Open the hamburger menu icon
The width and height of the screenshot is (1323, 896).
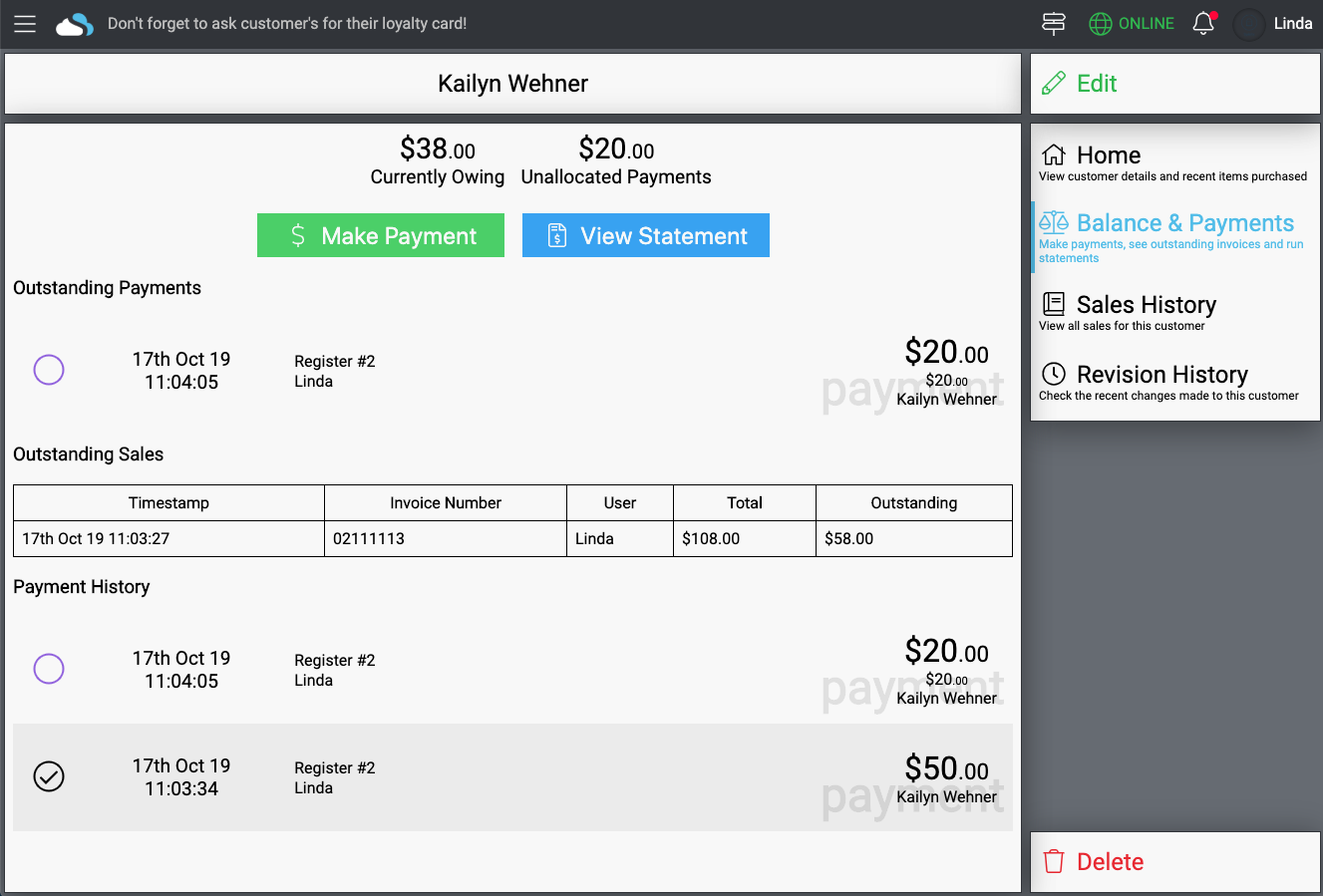[25, 24]
